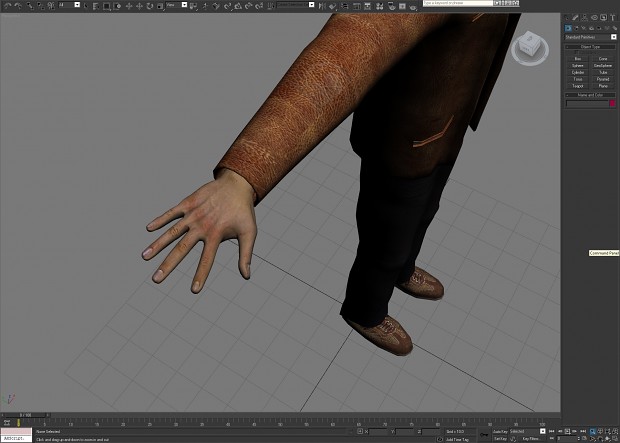Click the Play Animation button
The image size is (620, 443).
[x=568, y=431]
